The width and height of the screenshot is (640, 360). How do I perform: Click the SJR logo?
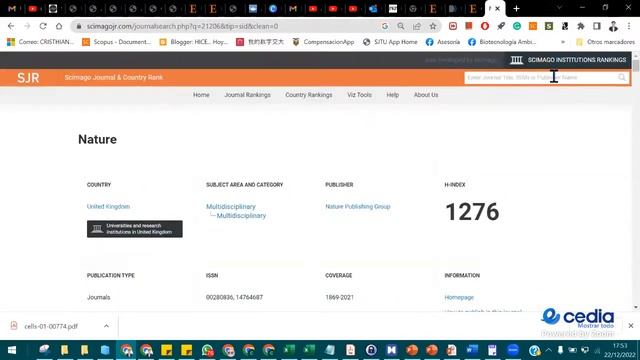pos(28,78)
